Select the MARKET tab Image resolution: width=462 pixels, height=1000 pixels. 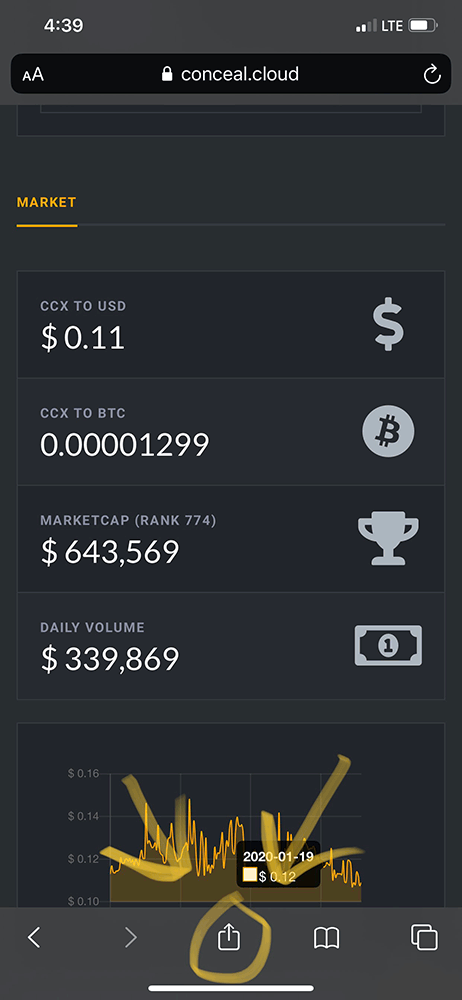[47, 203]
